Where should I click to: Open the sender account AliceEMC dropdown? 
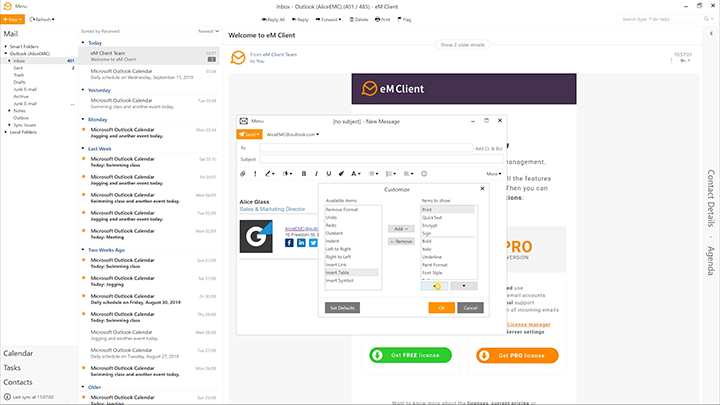[x=293, y=135]
